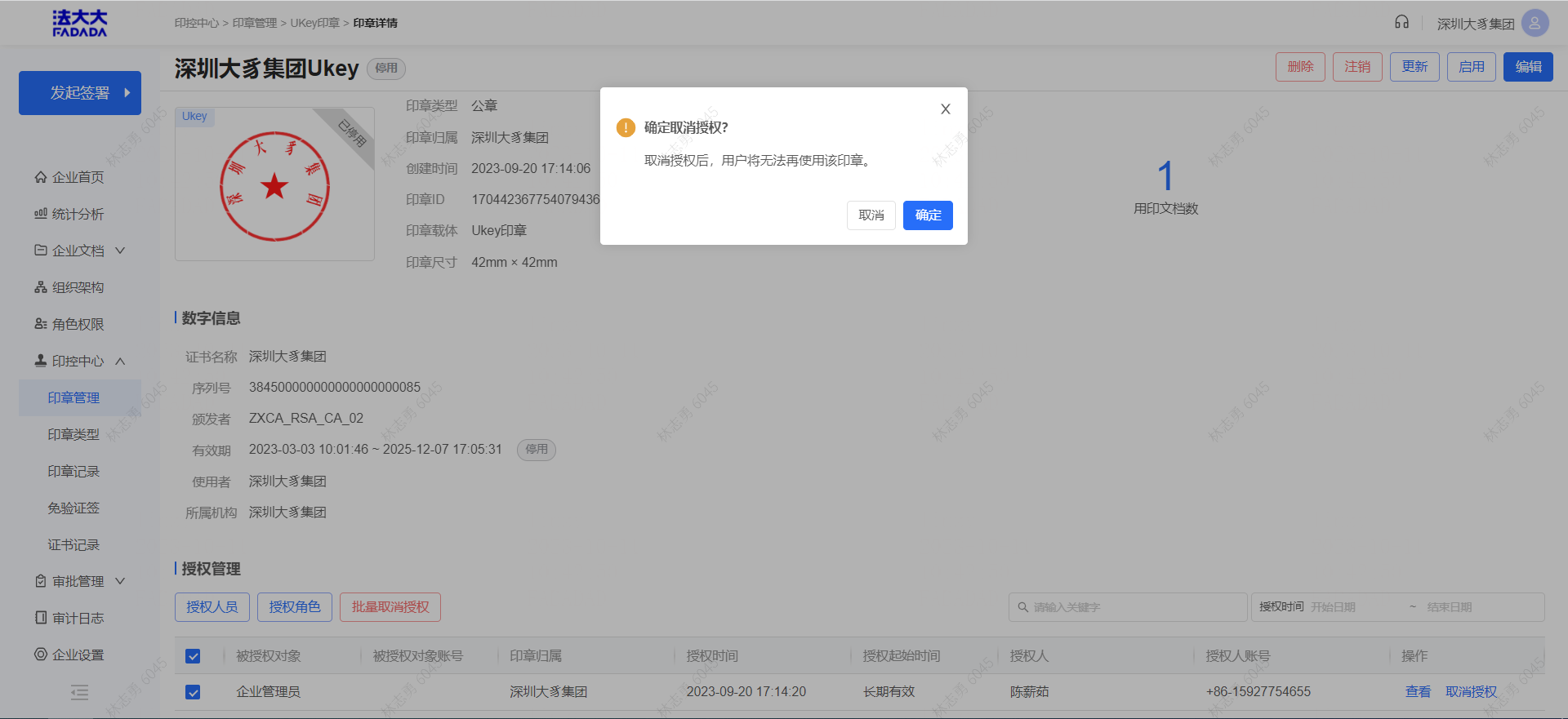Click the 删除 button

click(x=1300, y=67)
